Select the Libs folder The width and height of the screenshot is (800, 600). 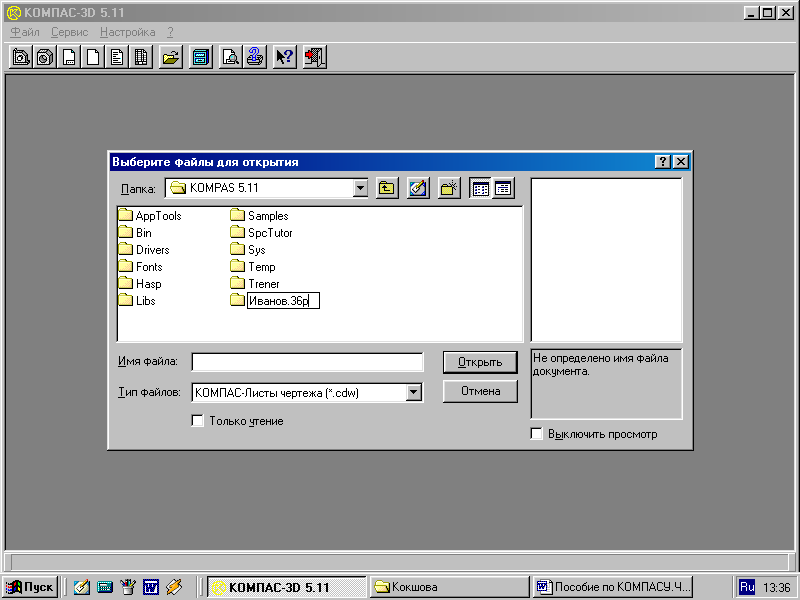click(x=137, y=301)
